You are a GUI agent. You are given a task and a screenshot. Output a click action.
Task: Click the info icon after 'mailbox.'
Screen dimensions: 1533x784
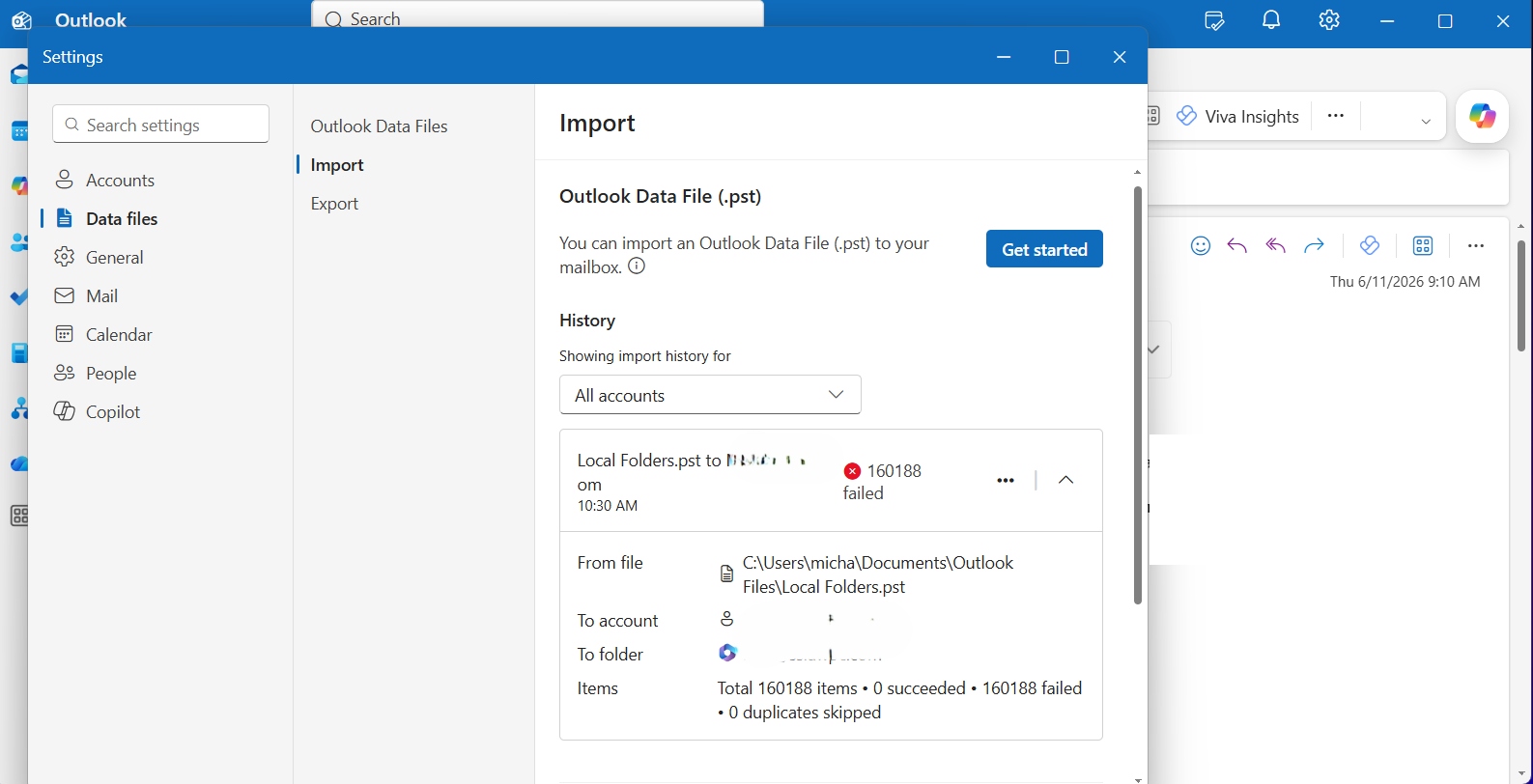click(637, 266)
